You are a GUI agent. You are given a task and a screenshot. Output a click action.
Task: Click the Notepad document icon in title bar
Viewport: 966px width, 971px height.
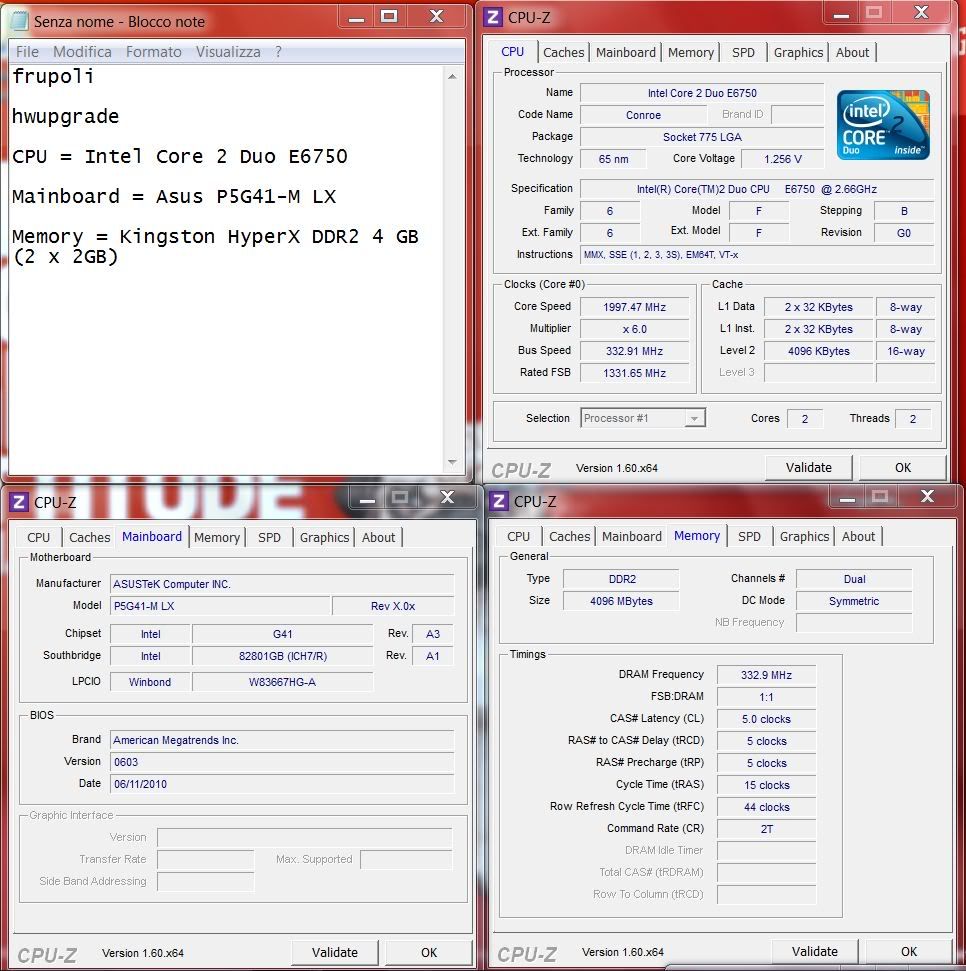pos(19,21)
